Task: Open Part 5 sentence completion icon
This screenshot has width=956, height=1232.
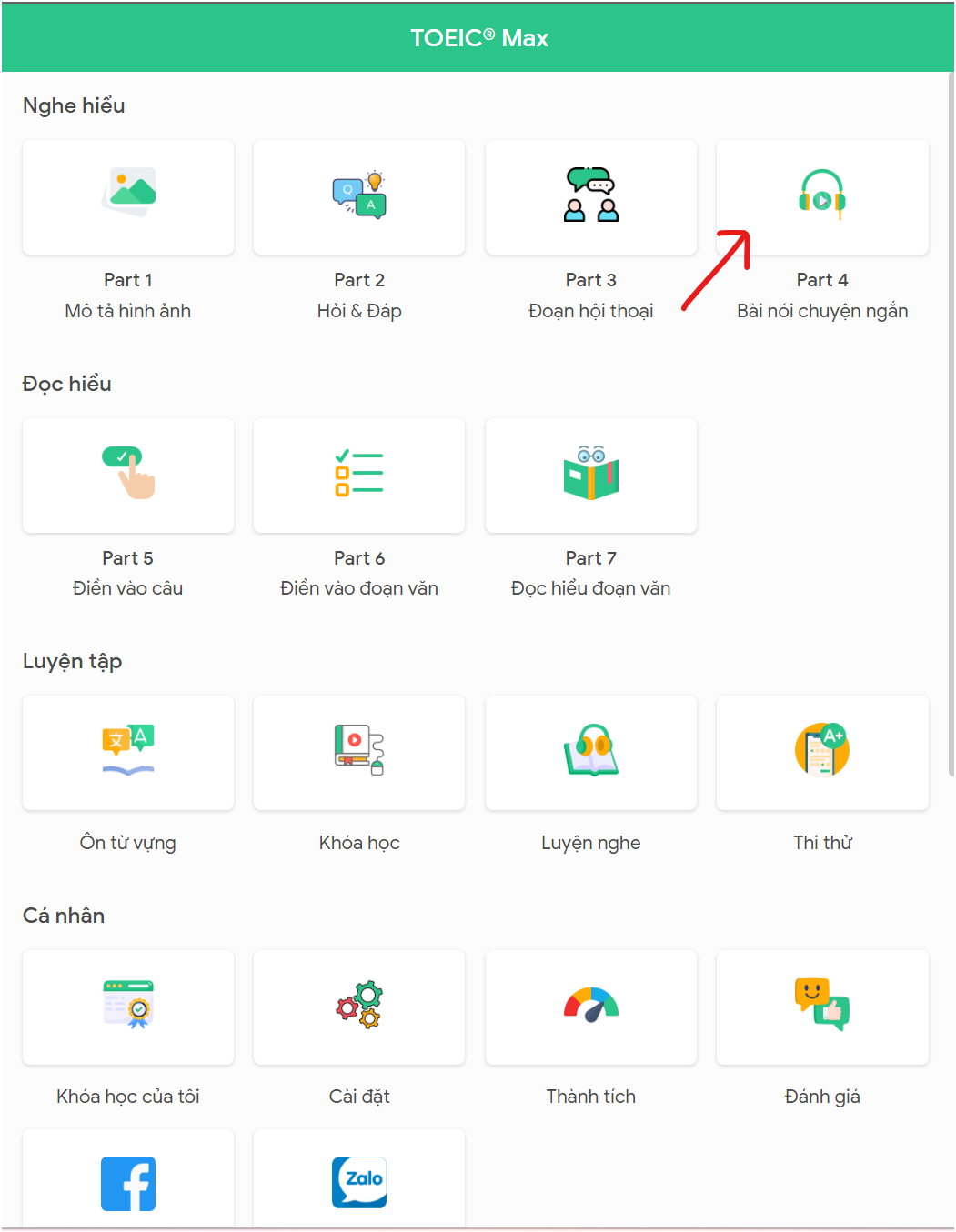Action: pyautogui.click(x=128, y=473)
